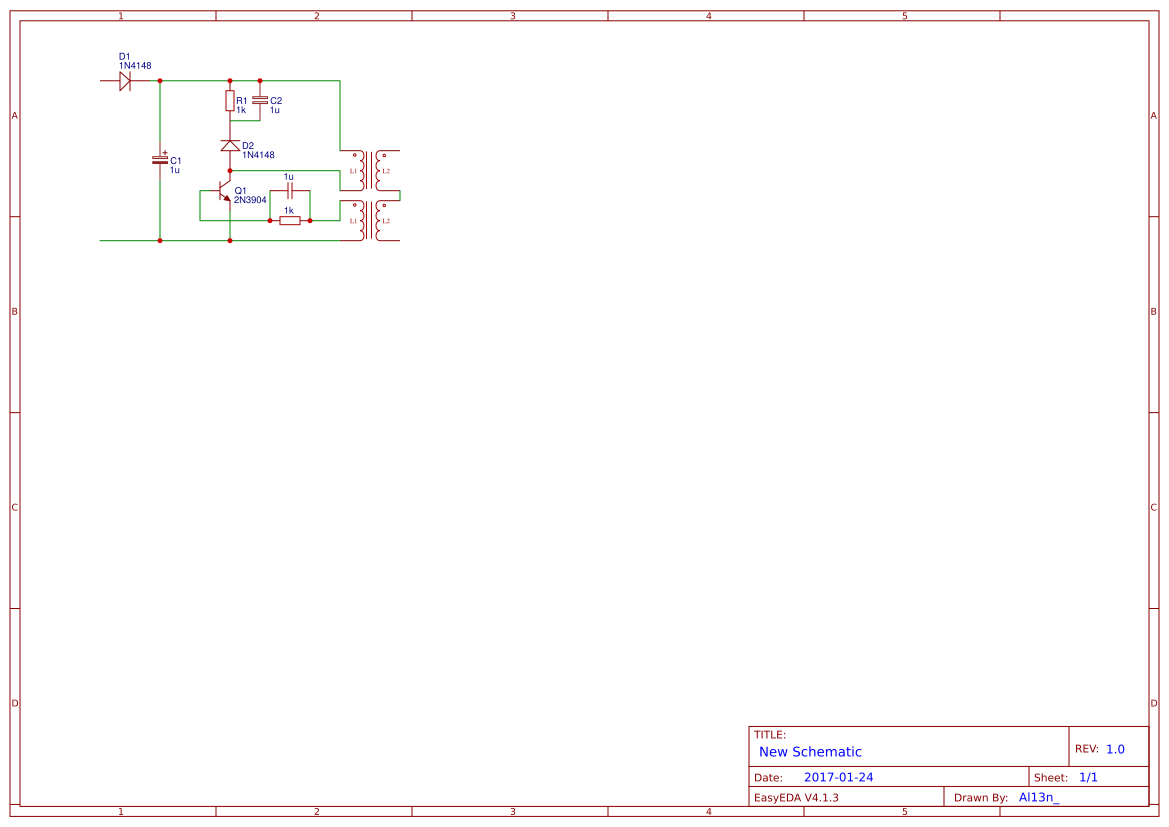This screenshot has height=827, width=1169.
Task: Select the 1u capacitor above Q1
Action: pos(288,189)
